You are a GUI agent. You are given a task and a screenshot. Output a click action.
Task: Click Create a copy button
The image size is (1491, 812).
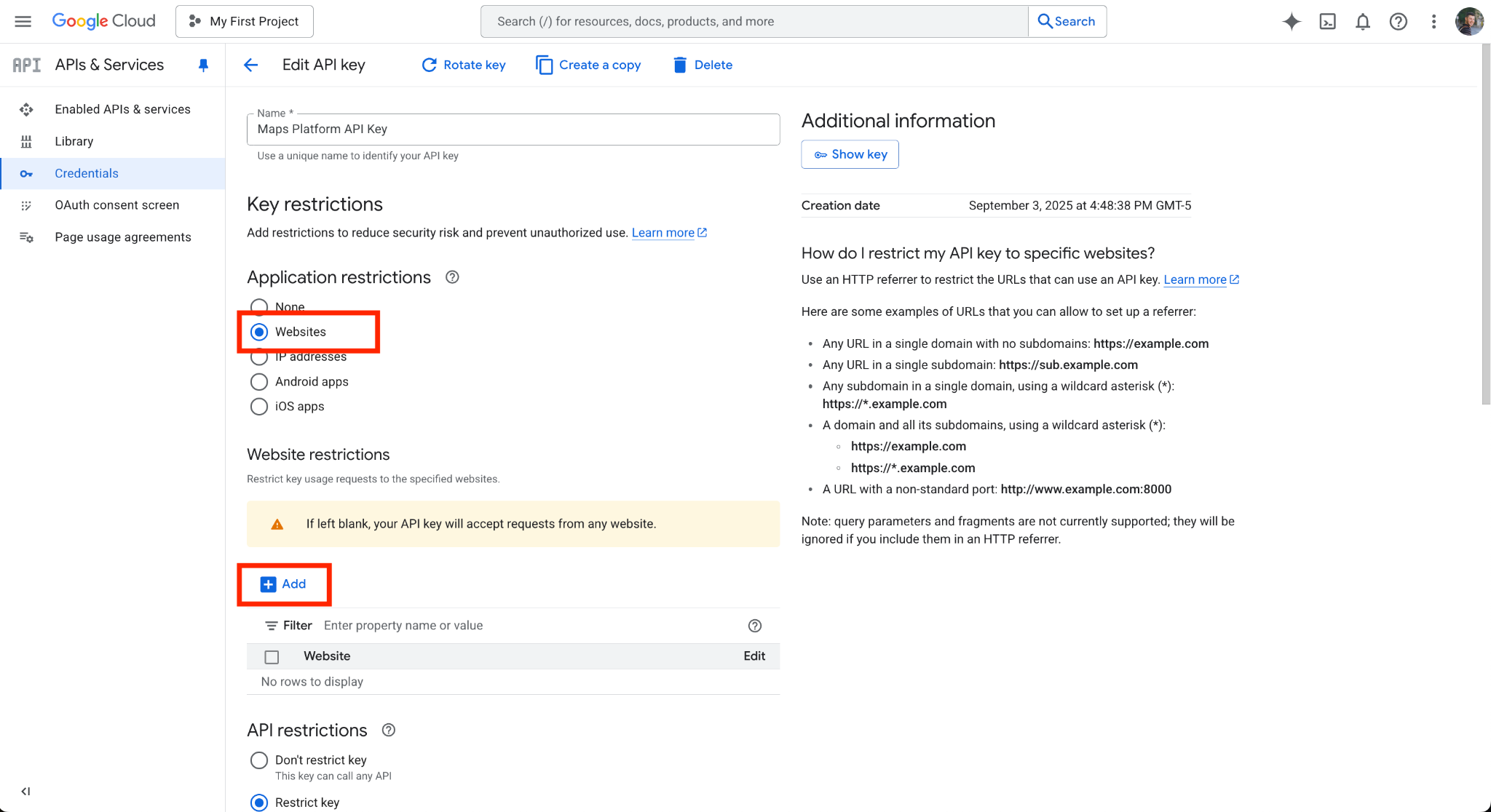(x=588, y=65)
